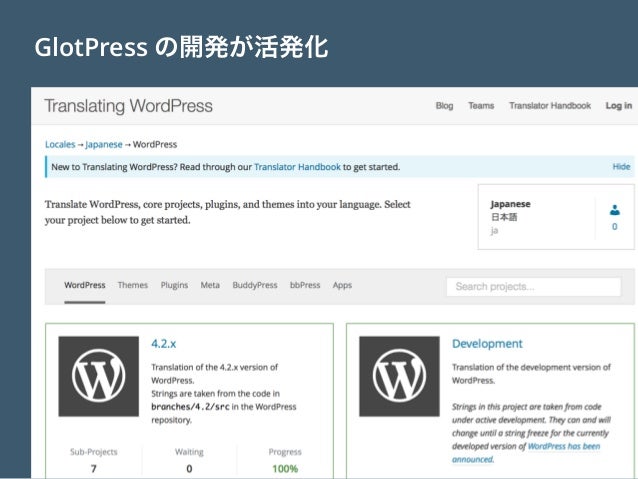Screen dimensions: 638x479
Task: Hide the new translator notice
Action: (x=621, y=166)
